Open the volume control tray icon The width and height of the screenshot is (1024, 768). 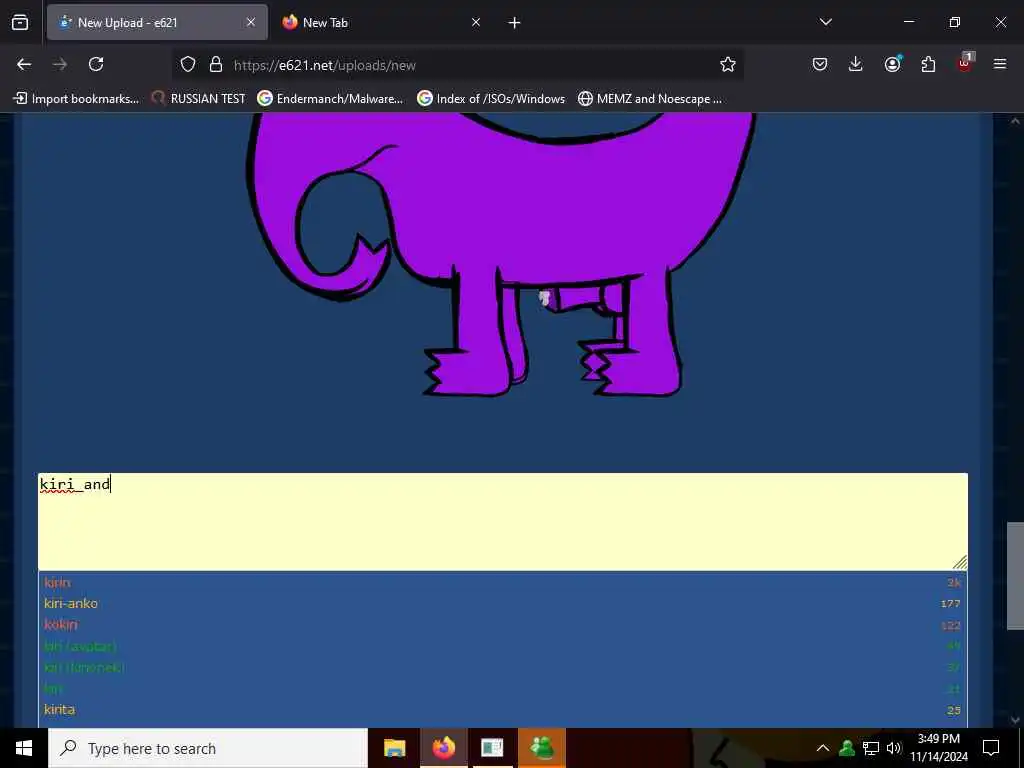pos(893,748)
